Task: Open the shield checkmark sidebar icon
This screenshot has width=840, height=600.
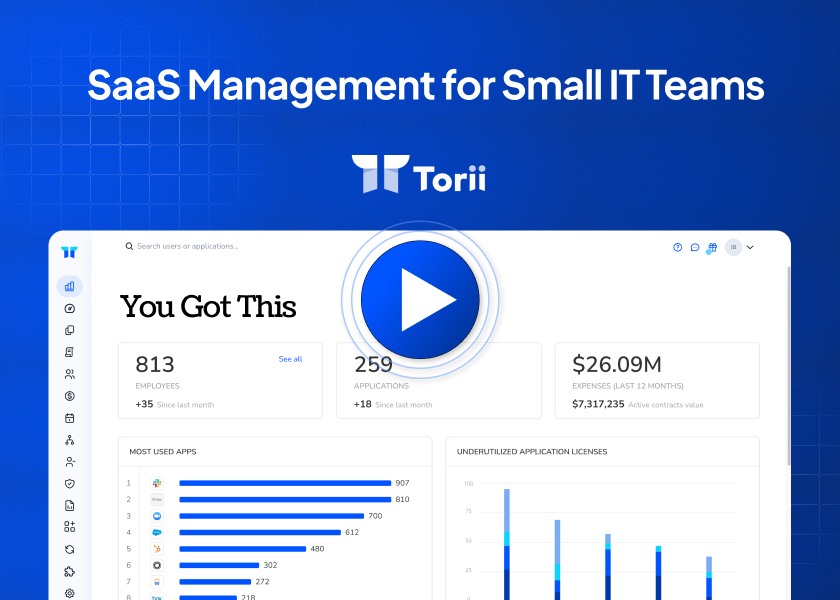Action: click(x=70, y=484)
